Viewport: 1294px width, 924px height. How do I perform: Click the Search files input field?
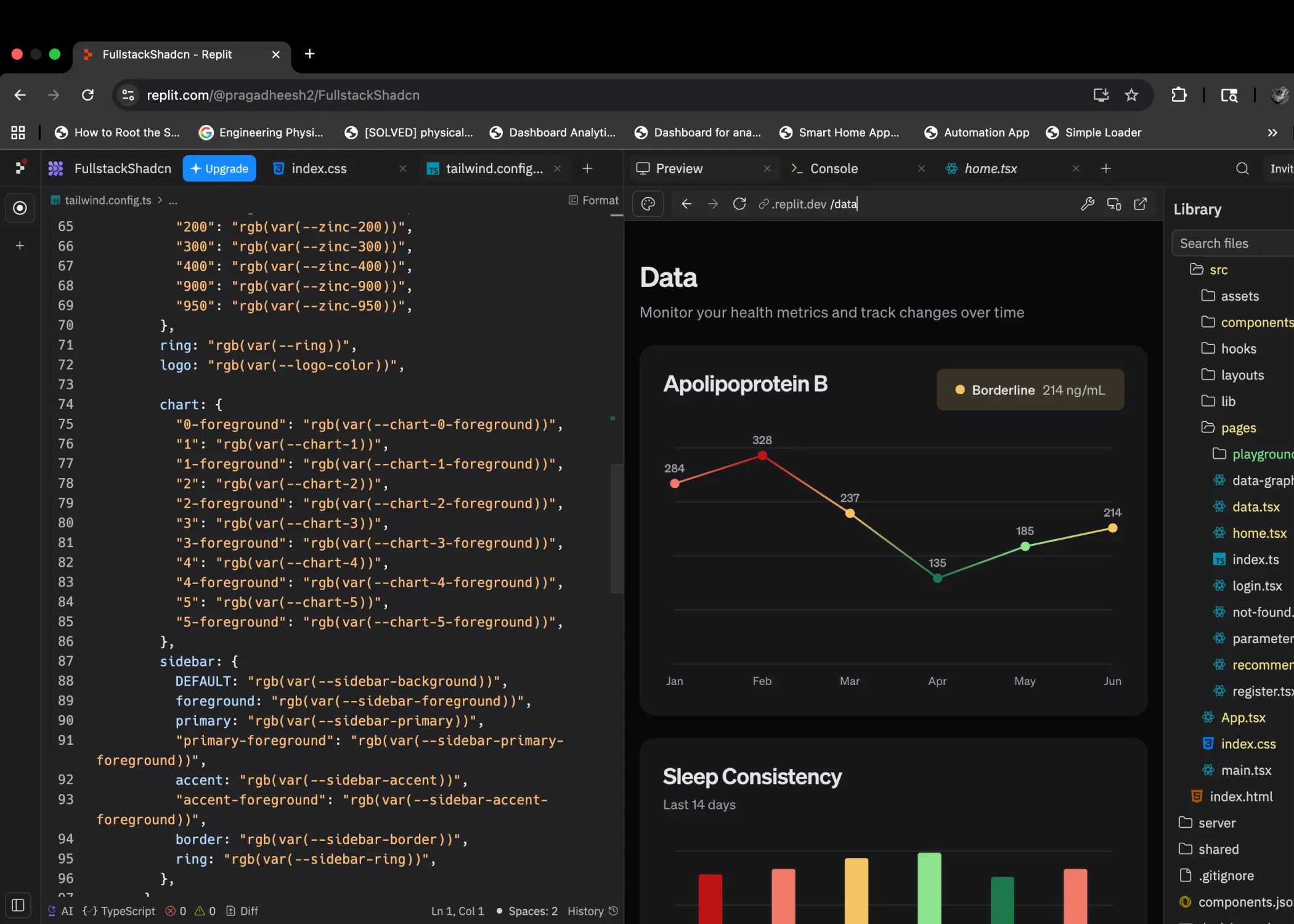coord(1232,243)
